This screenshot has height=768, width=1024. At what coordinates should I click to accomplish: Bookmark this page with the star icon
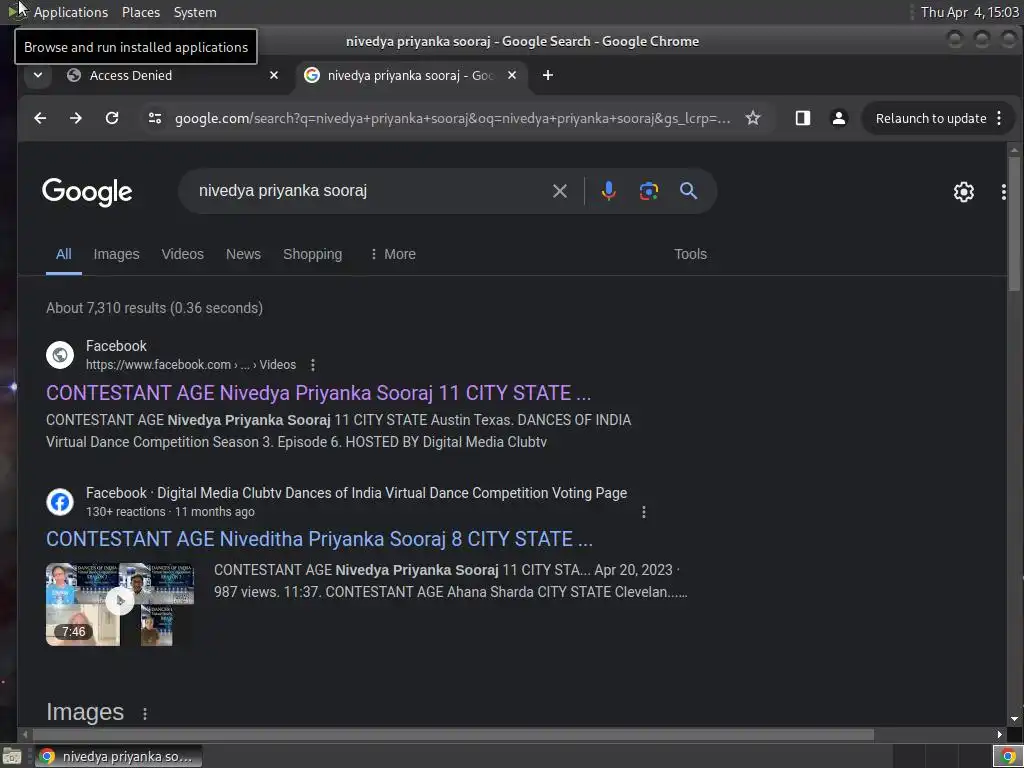click(x=753, y=118)
